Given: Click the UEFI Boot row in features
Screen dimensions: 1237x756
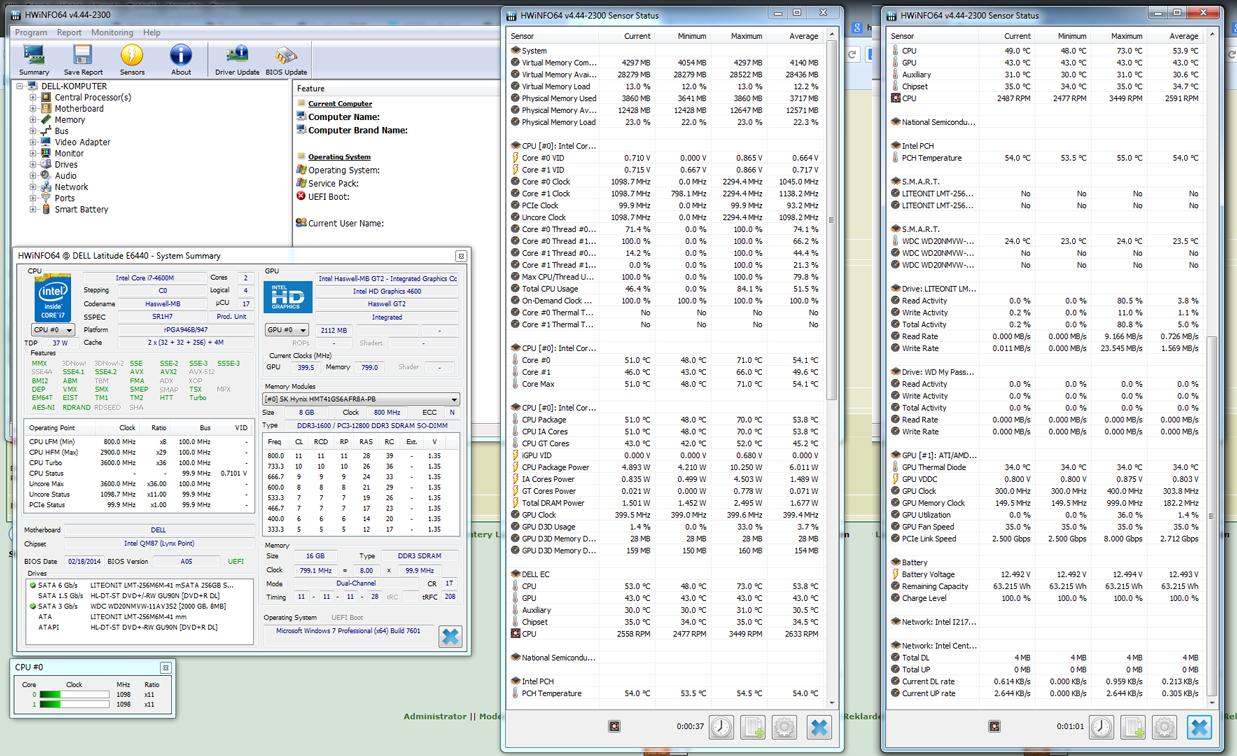Looking at the screenshot, I should 322,196.
